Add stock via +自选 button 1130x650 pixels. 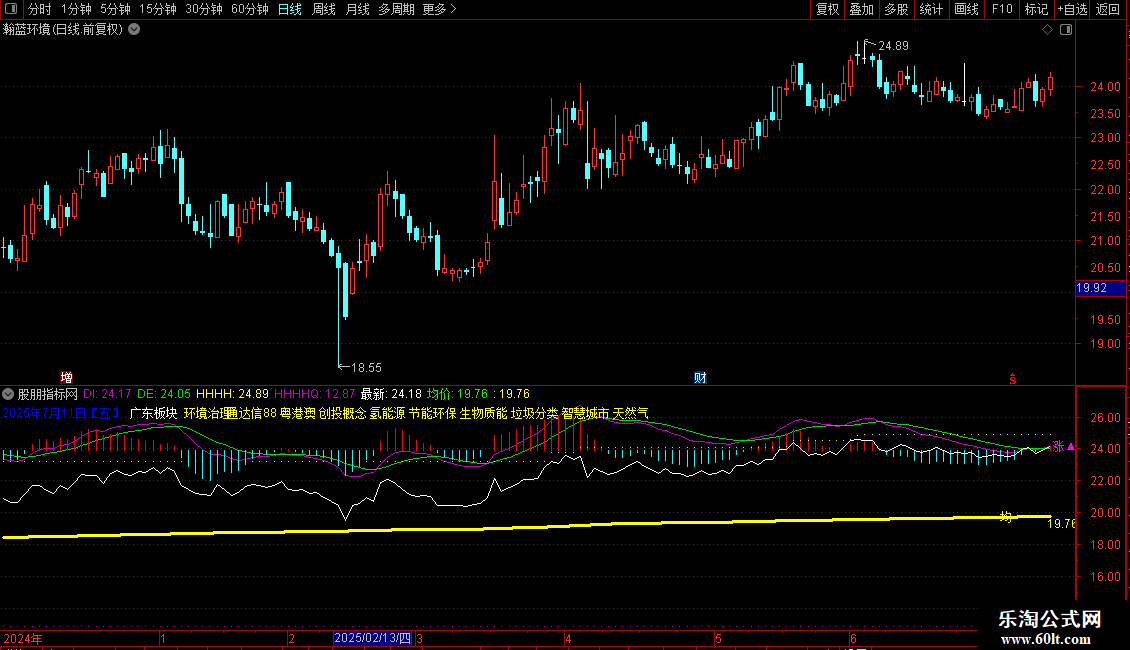click(x=1072, y=9)
